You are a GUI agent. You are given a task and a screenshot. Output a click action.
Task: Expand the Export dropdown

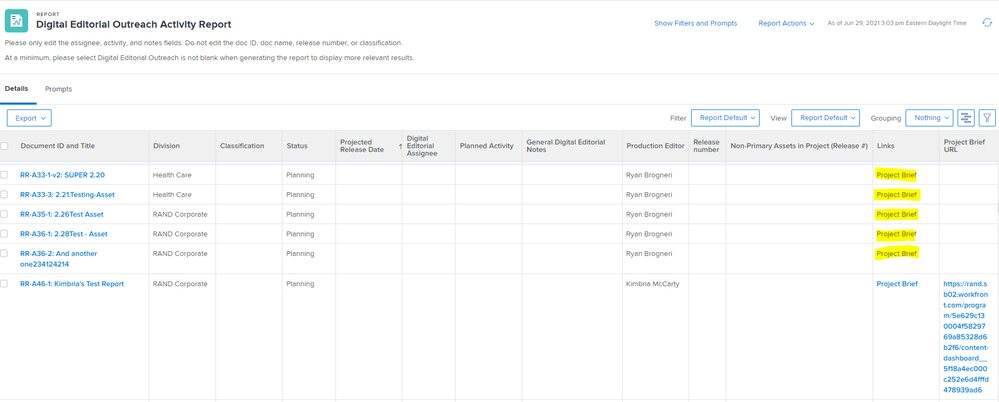[x=29, y=118]
